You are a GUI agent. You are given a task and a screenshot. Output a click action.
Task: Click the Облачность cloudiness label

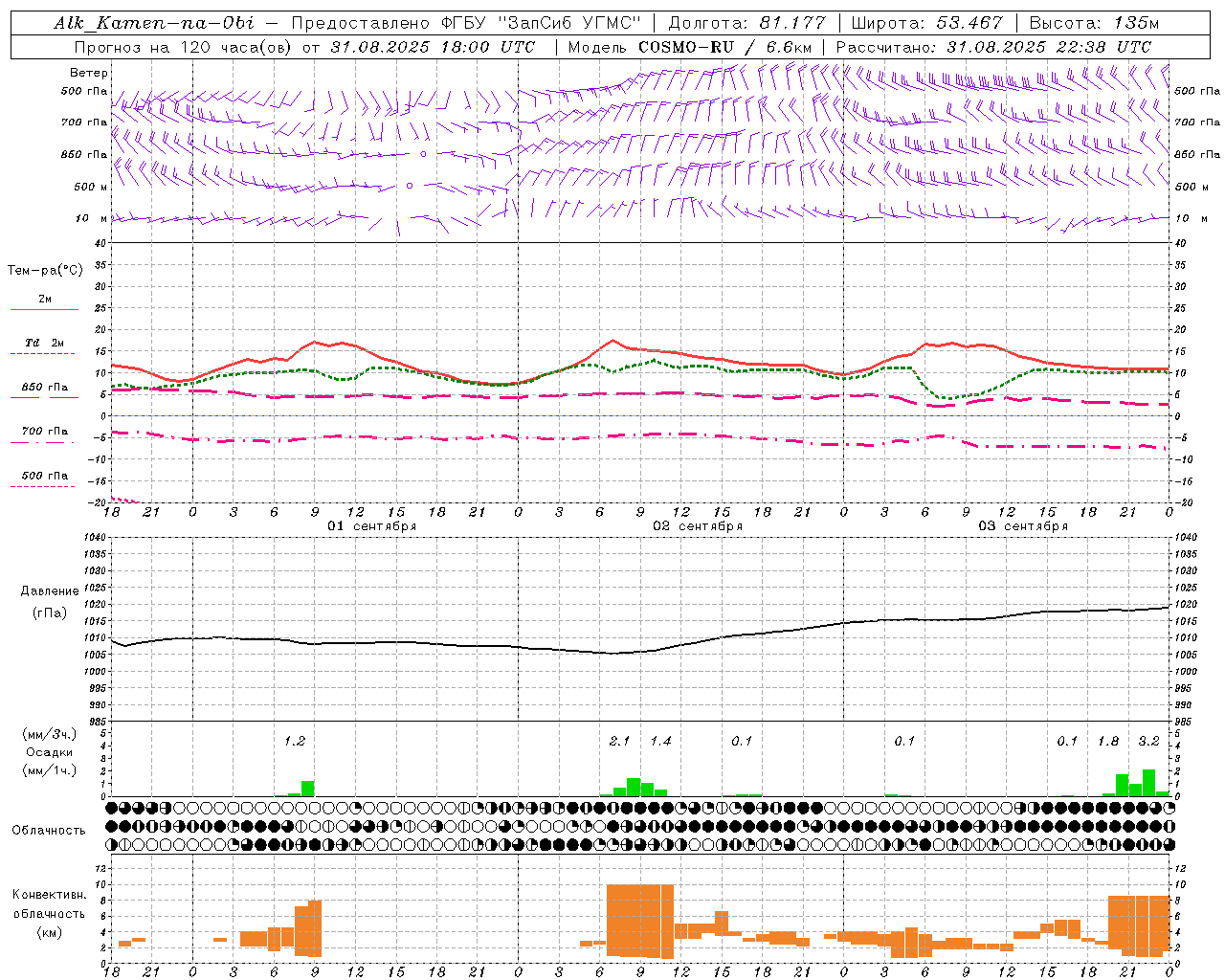(x=49, y=830)
